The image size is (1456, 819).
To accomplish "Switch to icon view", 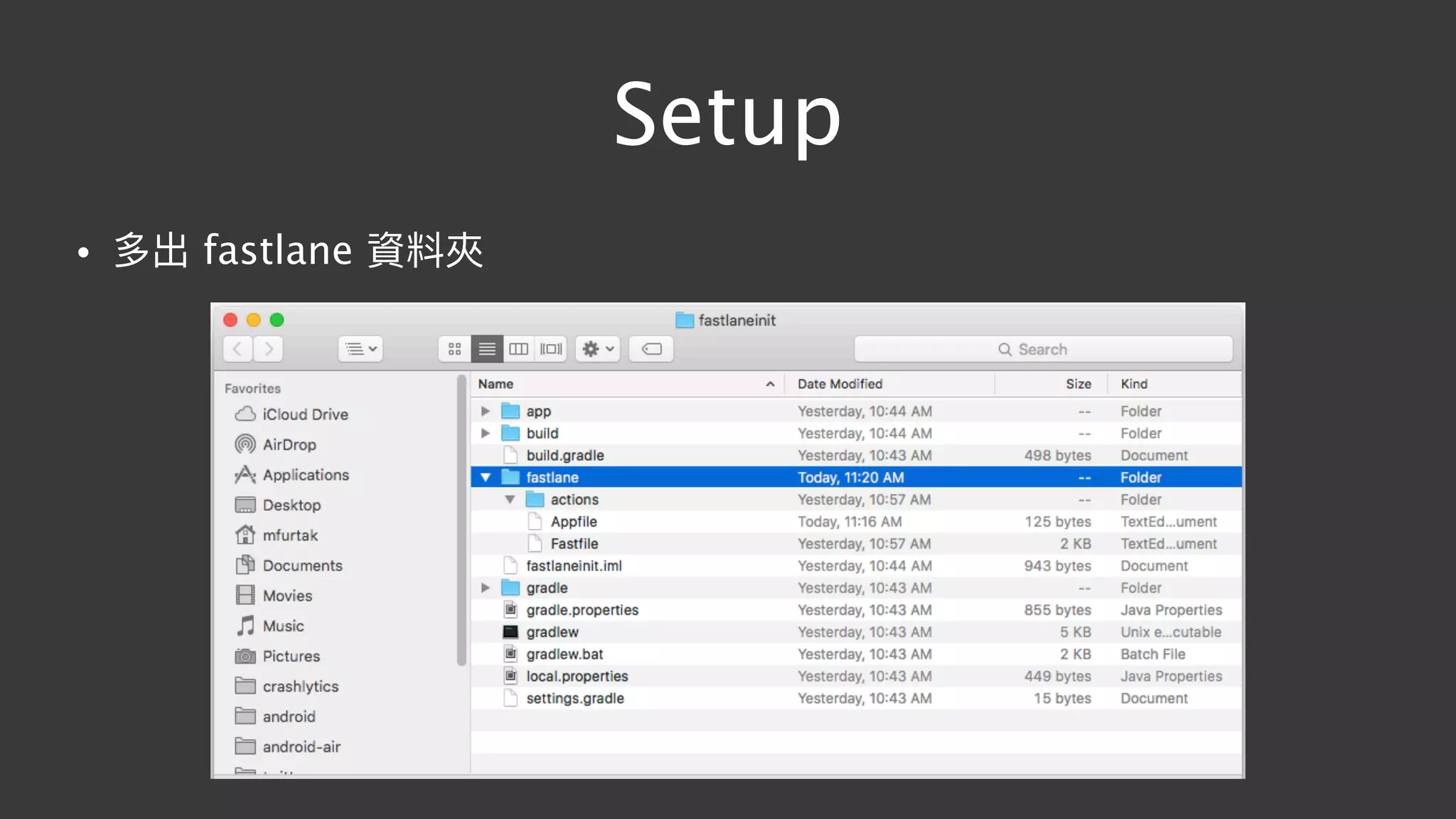I will [455, 349].
